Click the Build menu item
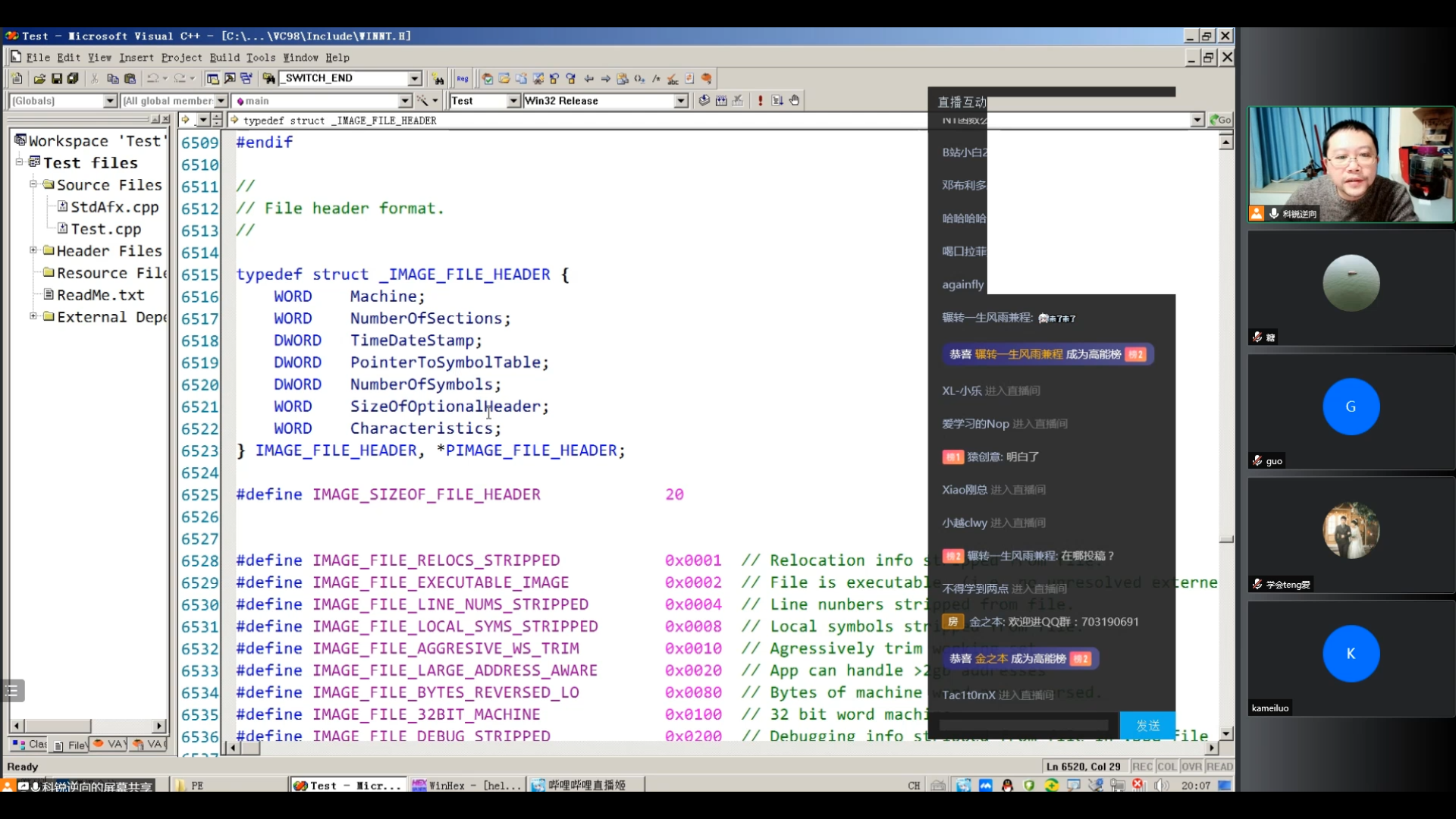Viewport: 1456px width, 819px height. click(222, 57)
